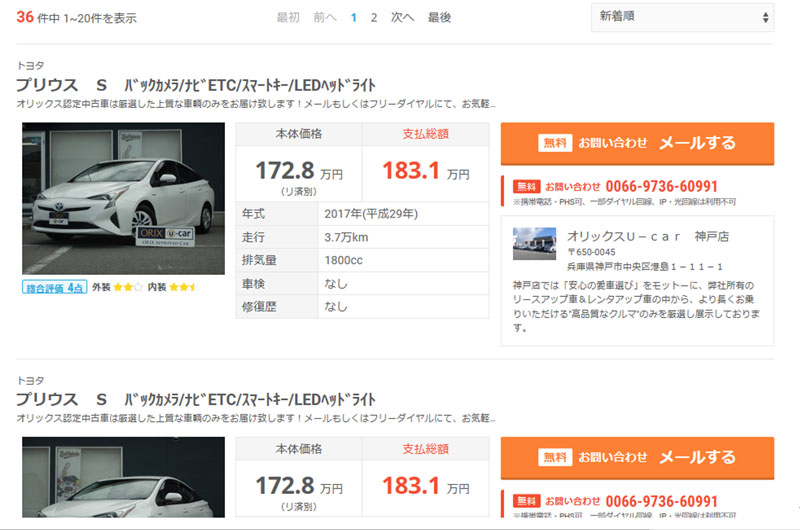Click dealer address 兵庫県神戸市中央区港島 text

click(644, 266)
